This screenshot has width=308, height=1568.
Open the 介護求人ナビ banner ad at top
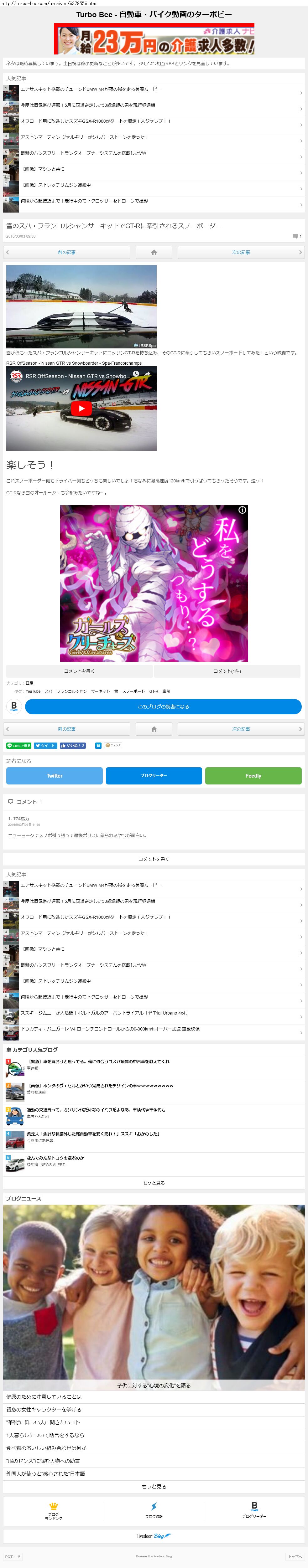click(x=154, y=39)
